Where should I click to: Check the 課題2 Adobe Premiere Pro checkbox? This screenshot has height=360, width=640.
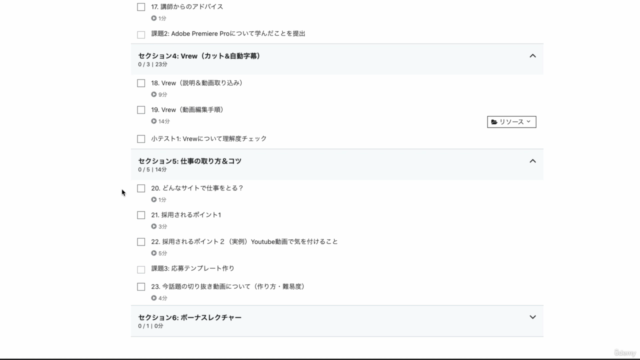tap(141, 34)
